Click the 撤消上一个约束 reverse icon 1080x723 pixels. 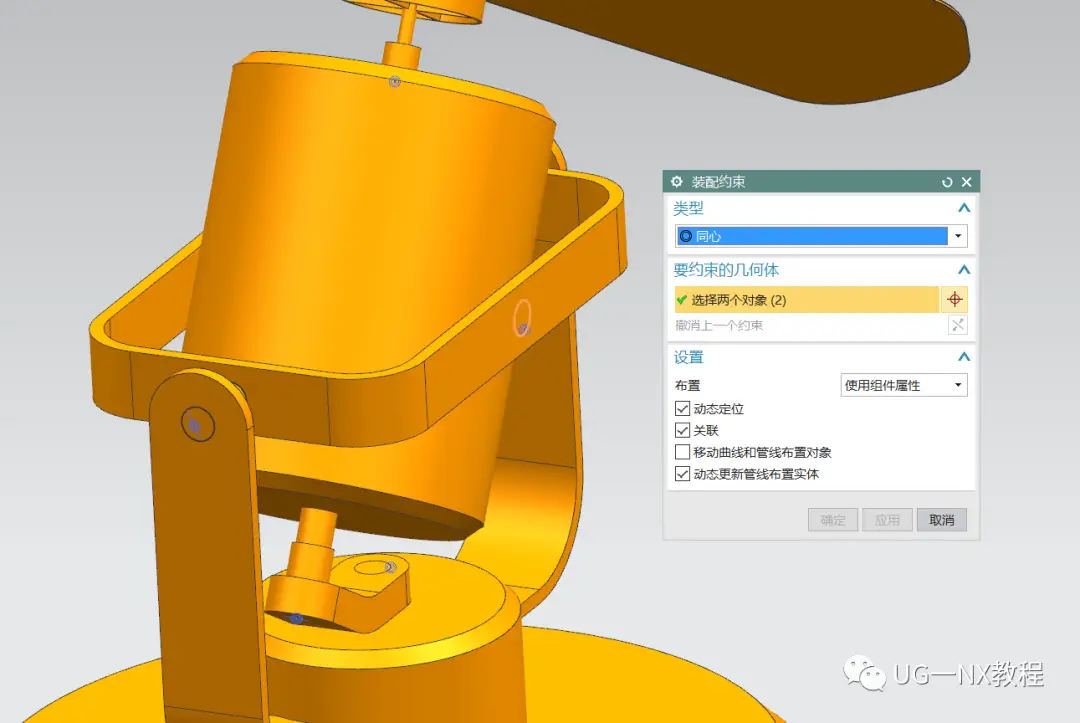957,325
